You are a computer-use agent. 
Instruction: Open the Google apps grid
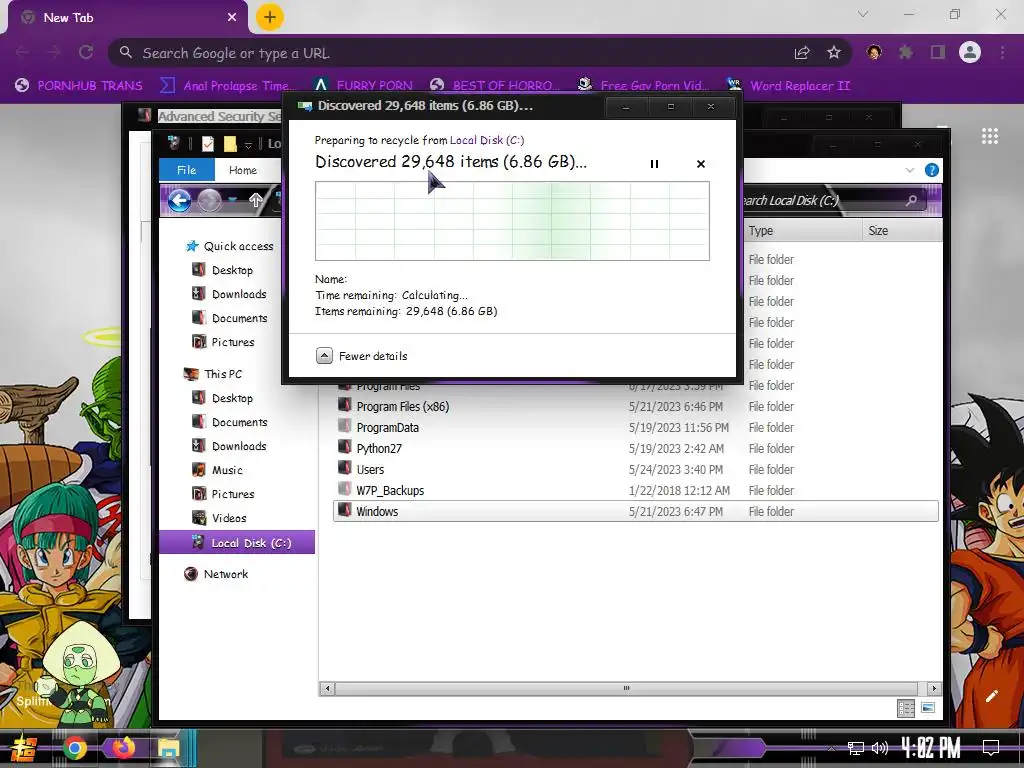click(990, 136)
